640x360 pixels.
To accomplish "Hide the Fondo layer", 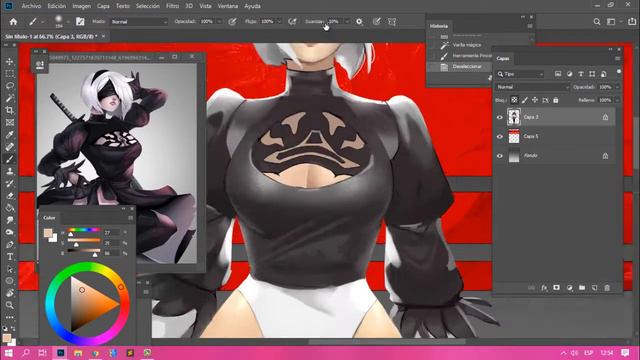I will (x=500, y=156).
